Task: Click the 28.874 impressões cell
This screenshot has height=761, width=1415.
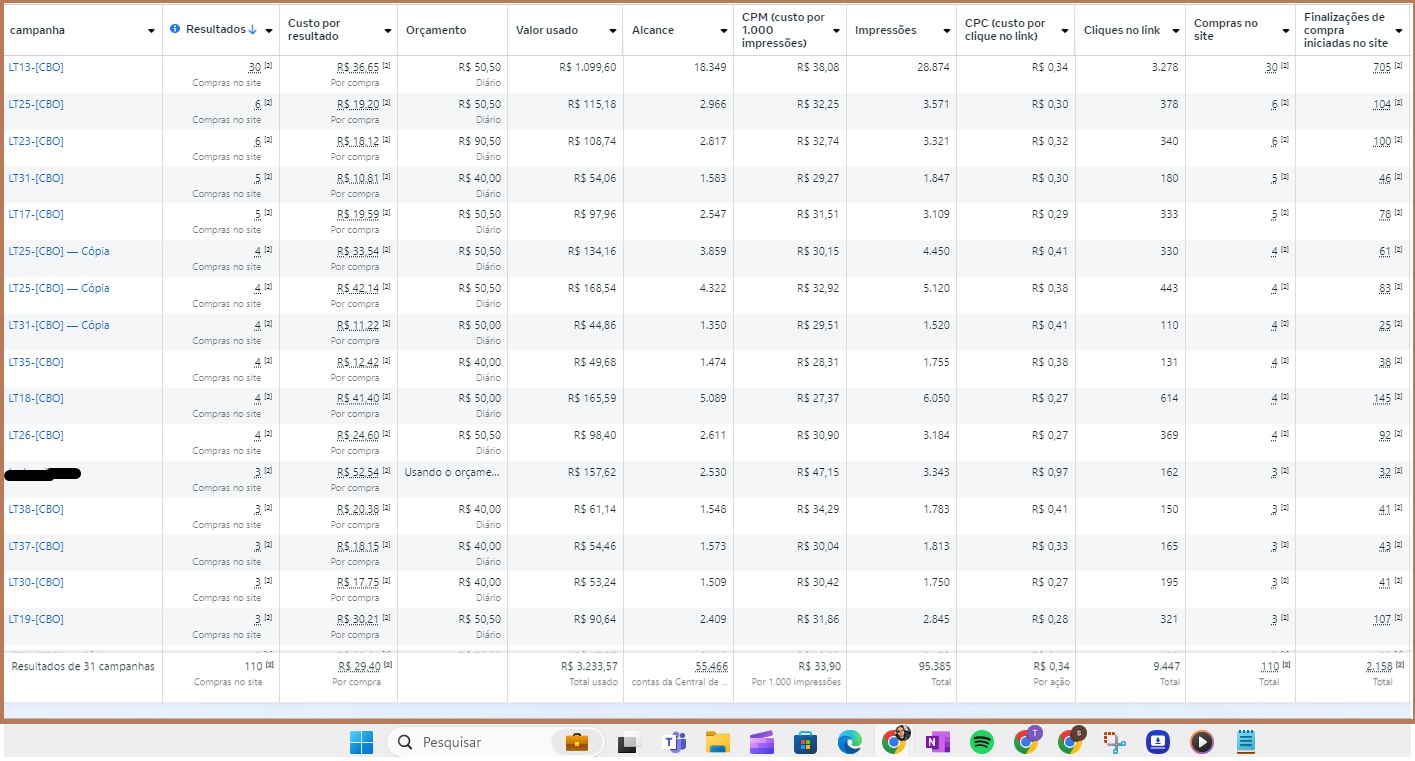Action: (x=931, y=67)
